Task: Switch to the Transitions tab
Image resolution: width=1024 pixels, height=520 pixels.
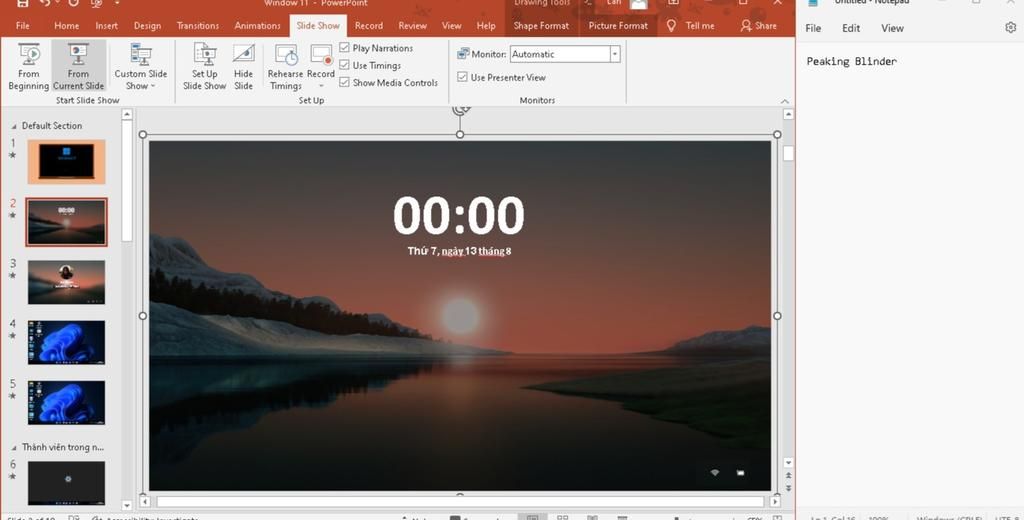Action: [x=198, y=25]
